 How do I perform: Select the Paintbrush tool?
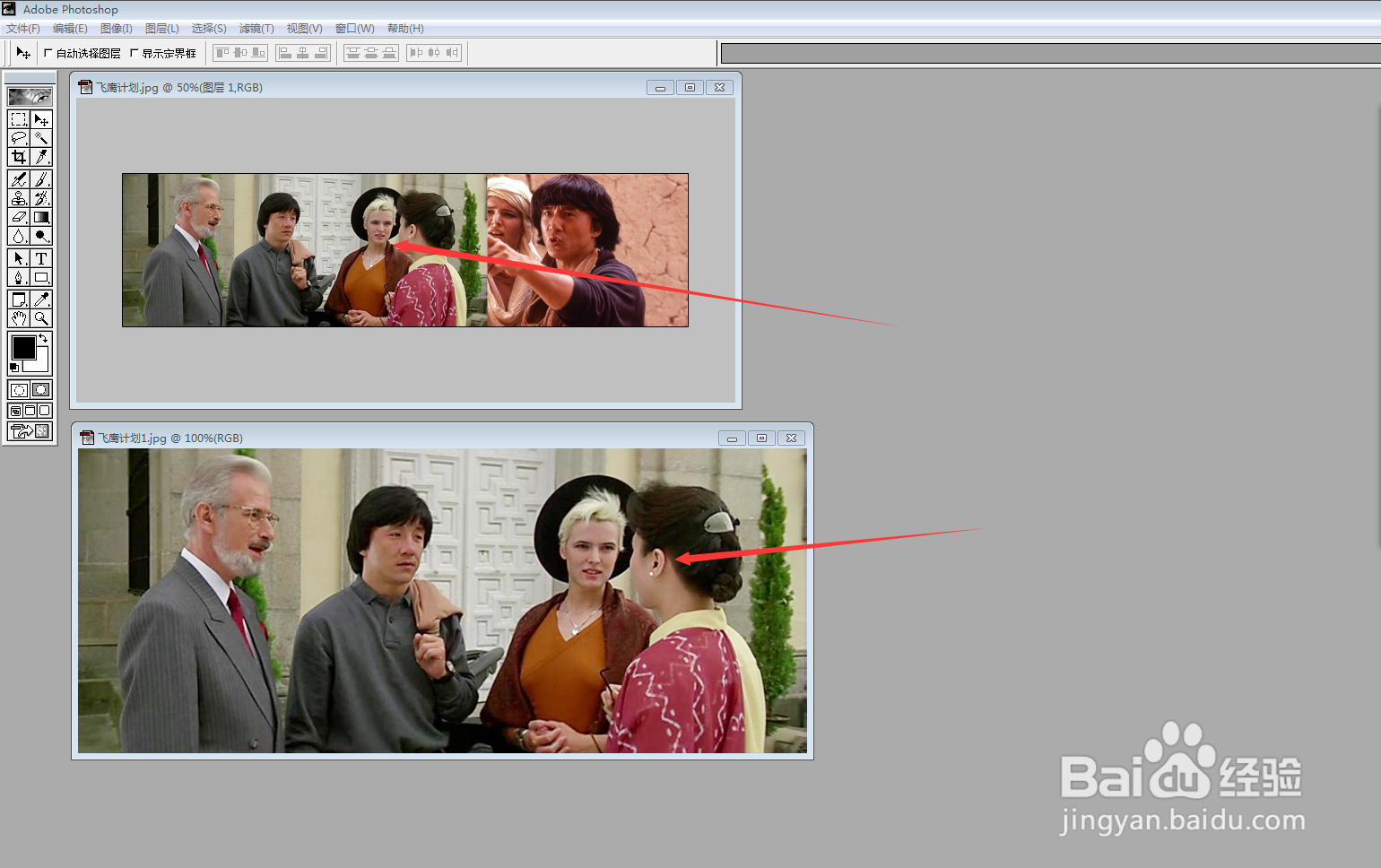pos(41,179)
